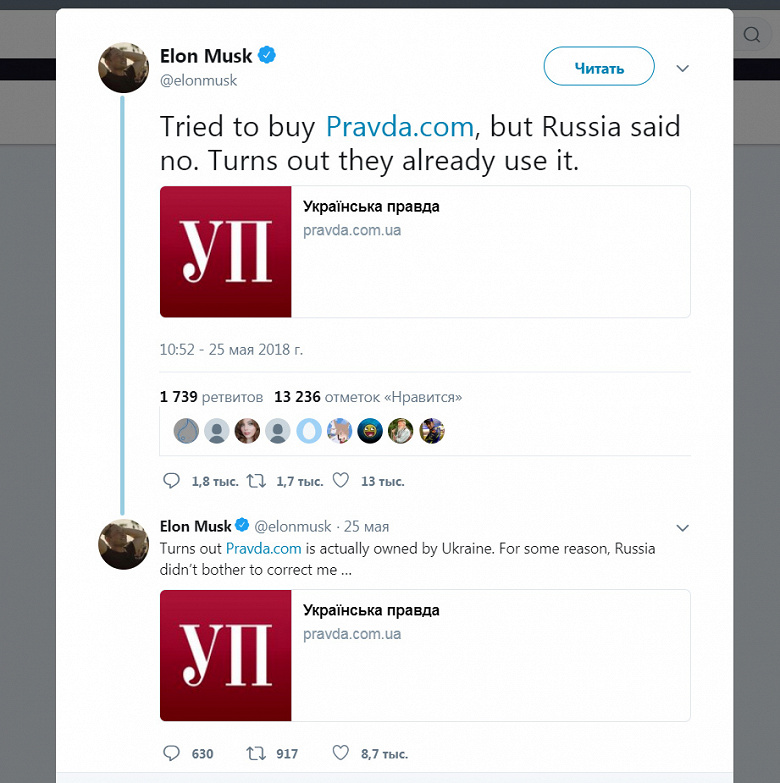The width and height of the screenshot is (780, 783).
Task: Open the first Українська правда link card
Action: pos(425,252)
